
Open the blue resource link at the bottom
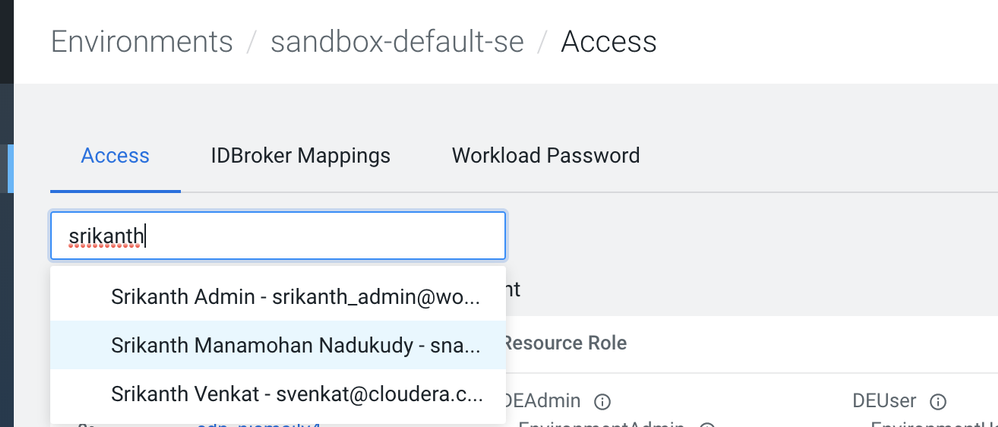260,424
